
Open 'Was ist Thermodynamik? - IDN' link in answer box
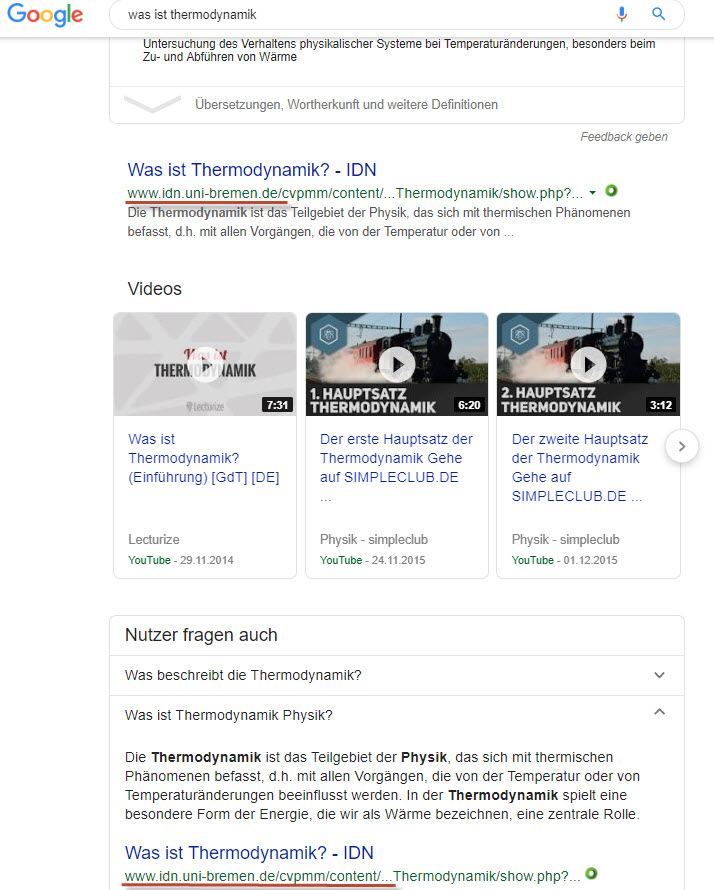249,853
